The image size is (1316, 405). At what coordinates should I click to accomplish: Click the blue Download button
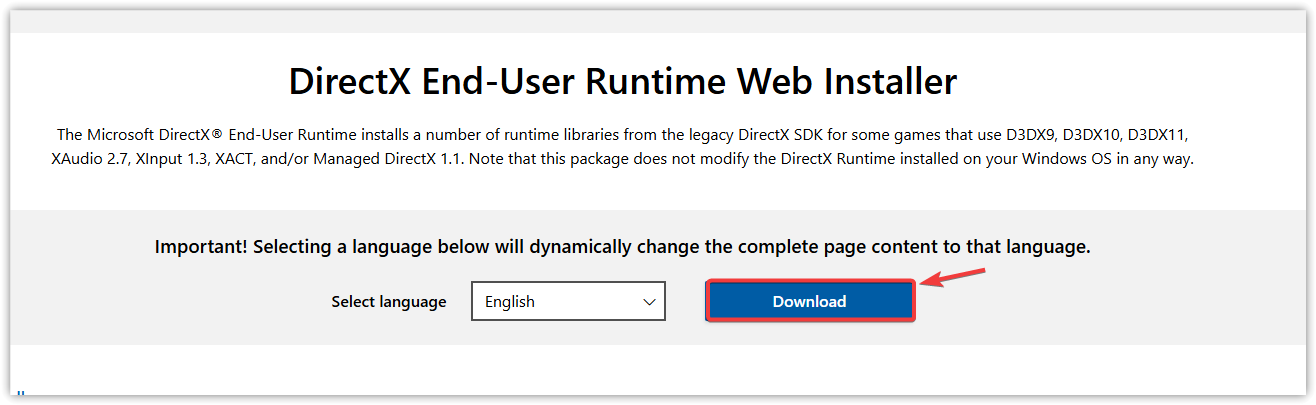coord(809,301)
